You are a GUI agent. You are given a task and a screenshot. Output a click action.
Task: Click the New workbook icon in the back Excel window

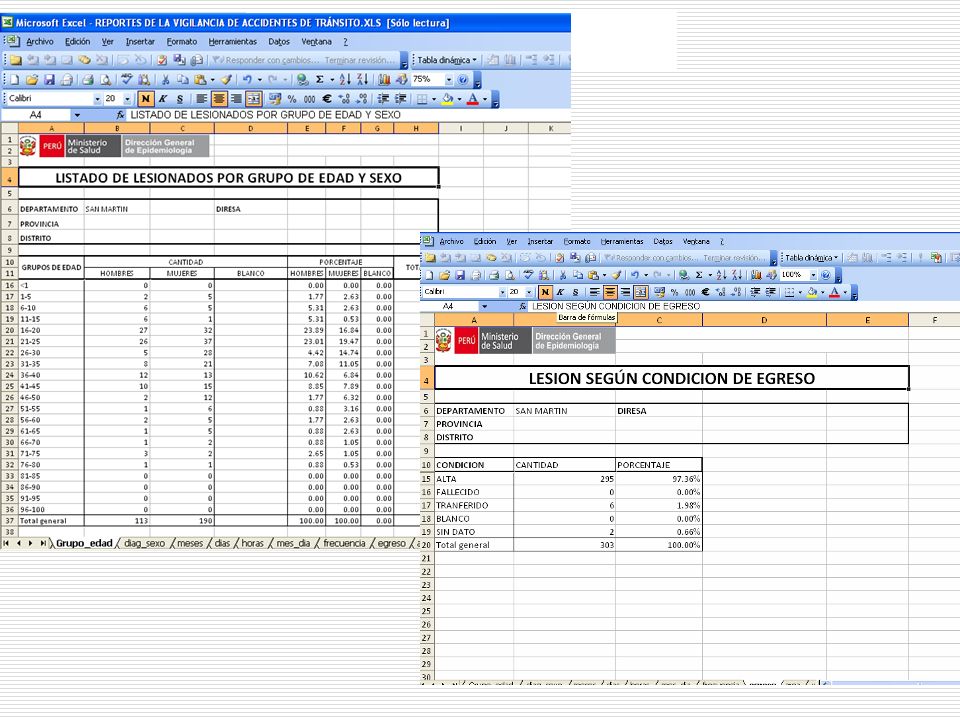coord(14,80)
